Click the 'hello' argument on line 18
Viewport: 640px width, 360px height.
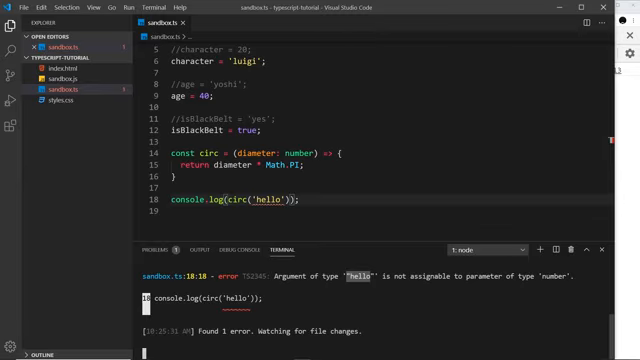pos(268,200)
